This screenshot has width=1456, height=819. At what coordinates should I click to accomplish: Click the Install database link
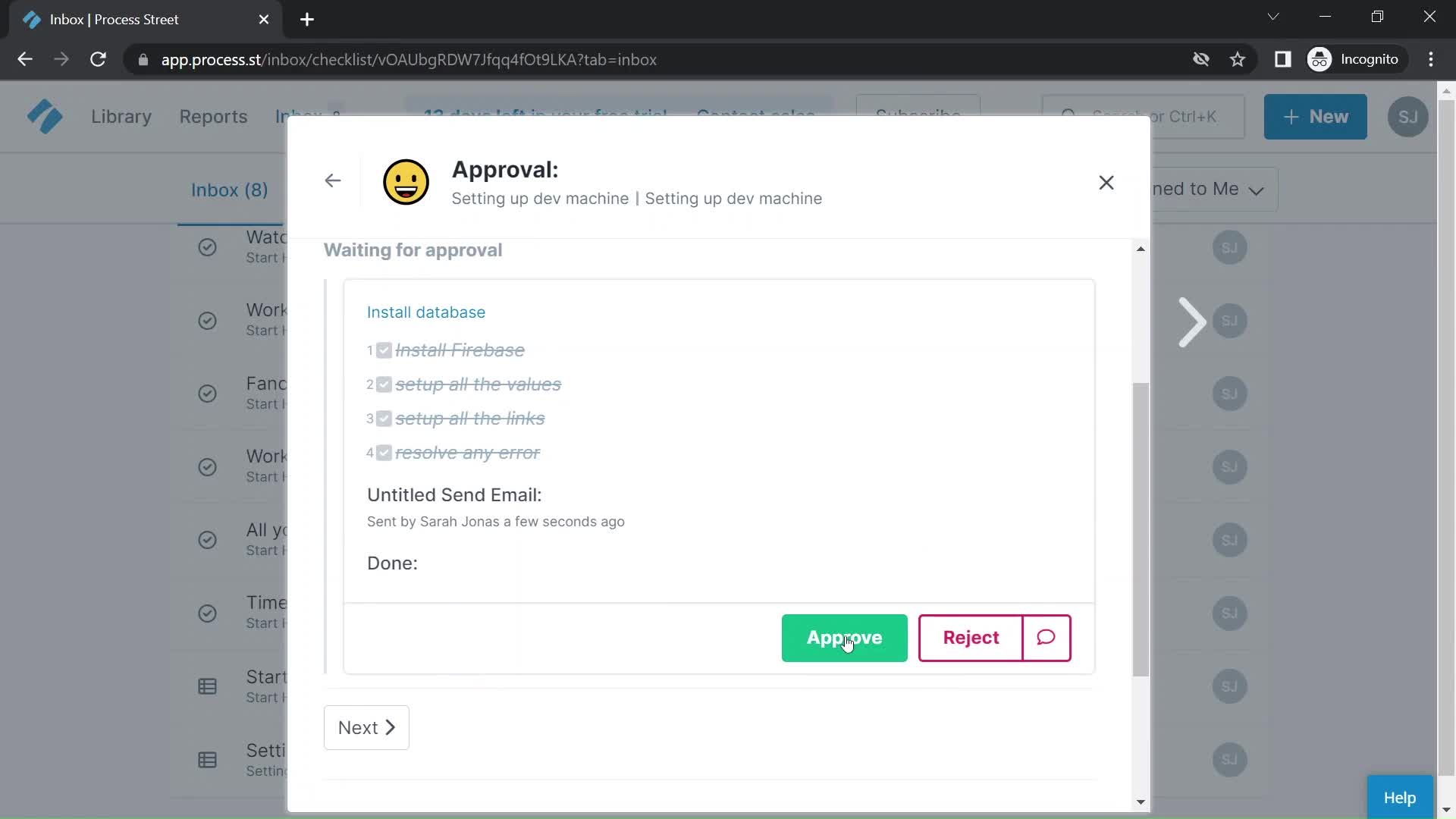pyautogui.click(x=426, y=312)
